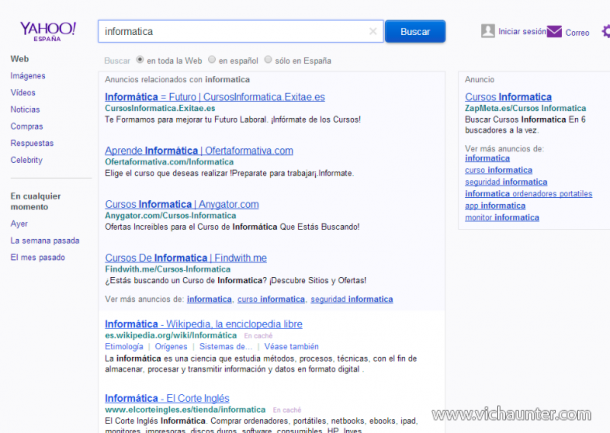Switch to Noticias results
Viewport: 610px width, 433px height.
tap(25, 109)
